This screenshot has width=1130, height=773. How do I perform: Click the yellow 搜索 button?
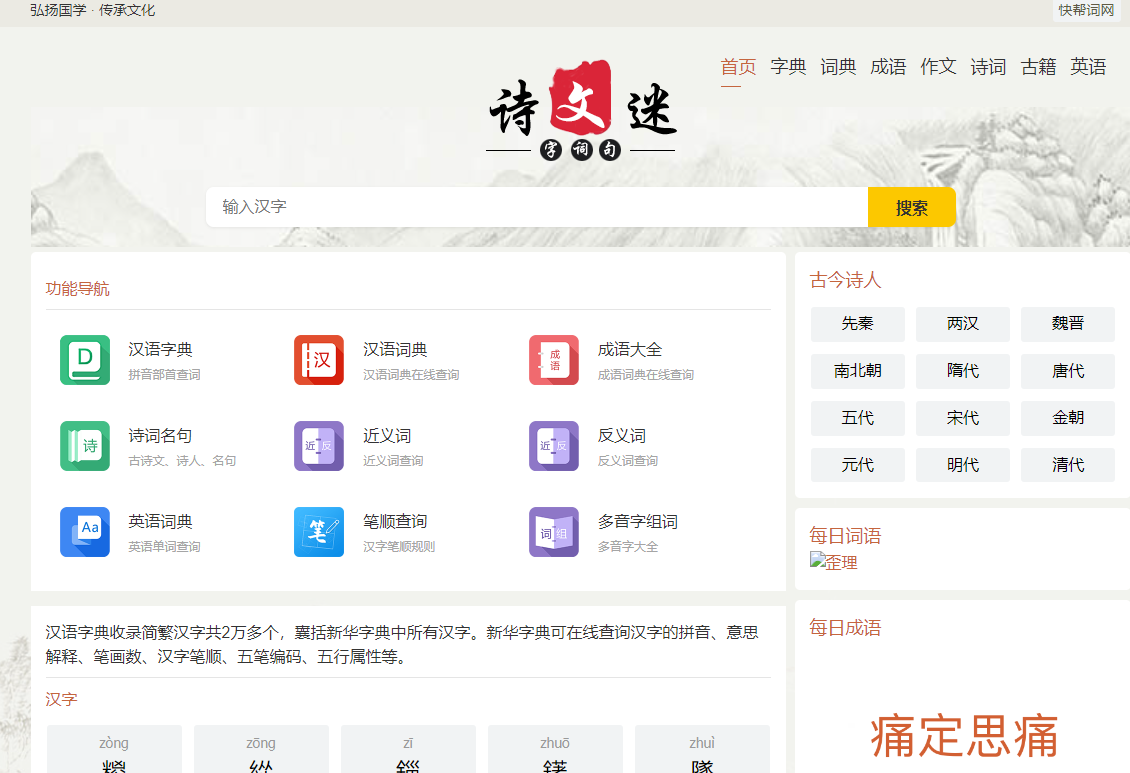tap(912, 207)
